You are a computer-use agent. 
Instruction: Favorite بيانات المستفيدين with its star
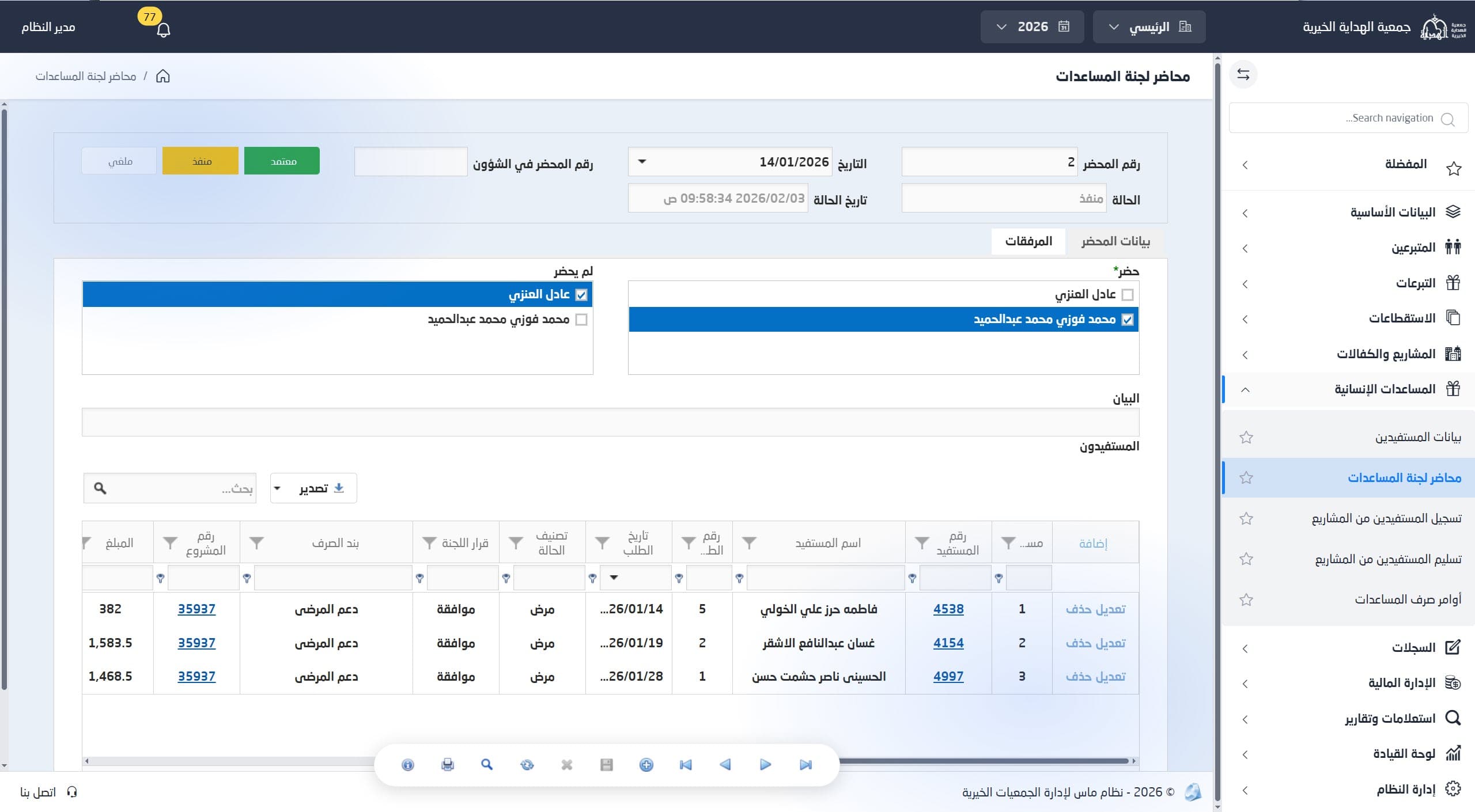coord(1246,437)
